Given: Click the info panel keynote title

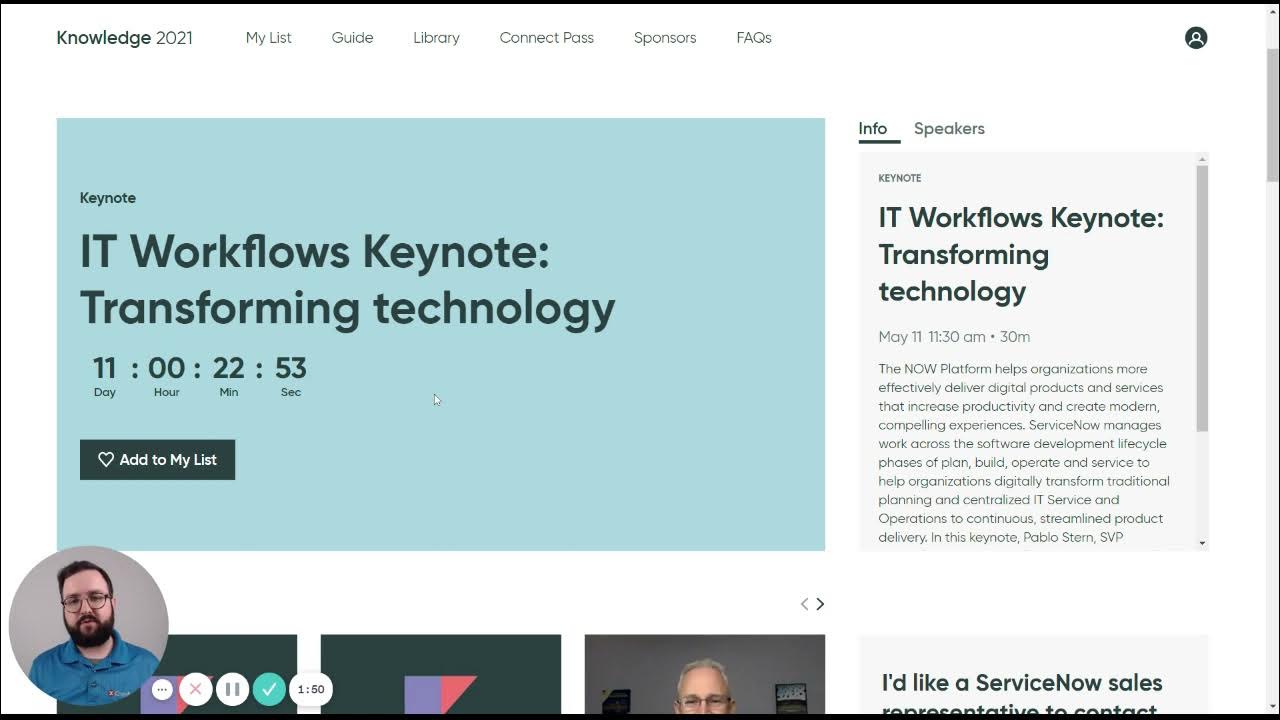Looking at the screenshot, I should [1021, 254].
